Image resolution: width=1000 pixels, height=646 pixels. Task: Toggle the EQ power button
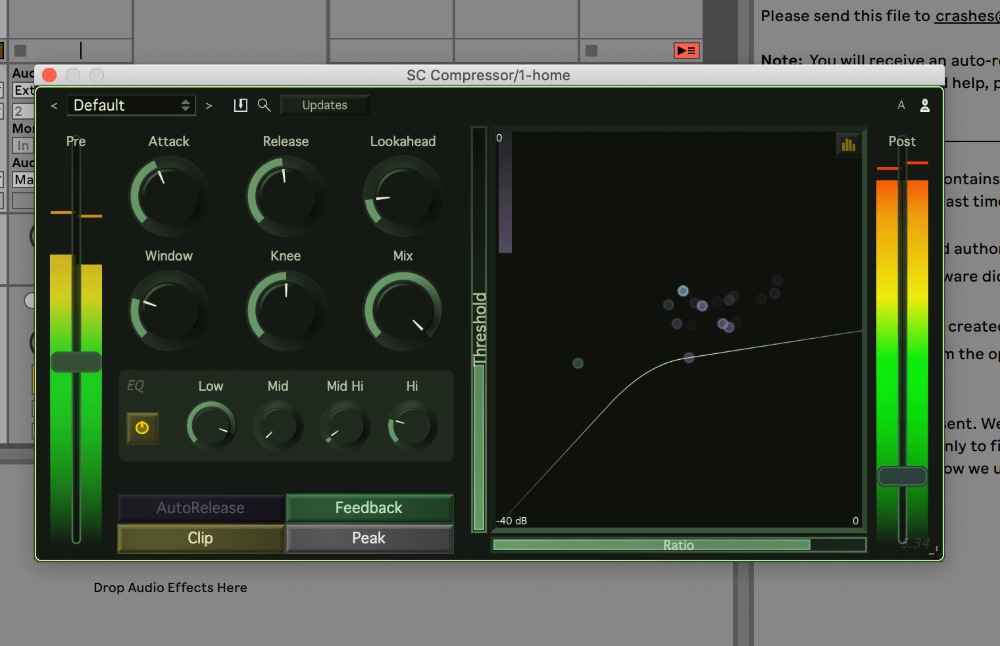[142, 427]
